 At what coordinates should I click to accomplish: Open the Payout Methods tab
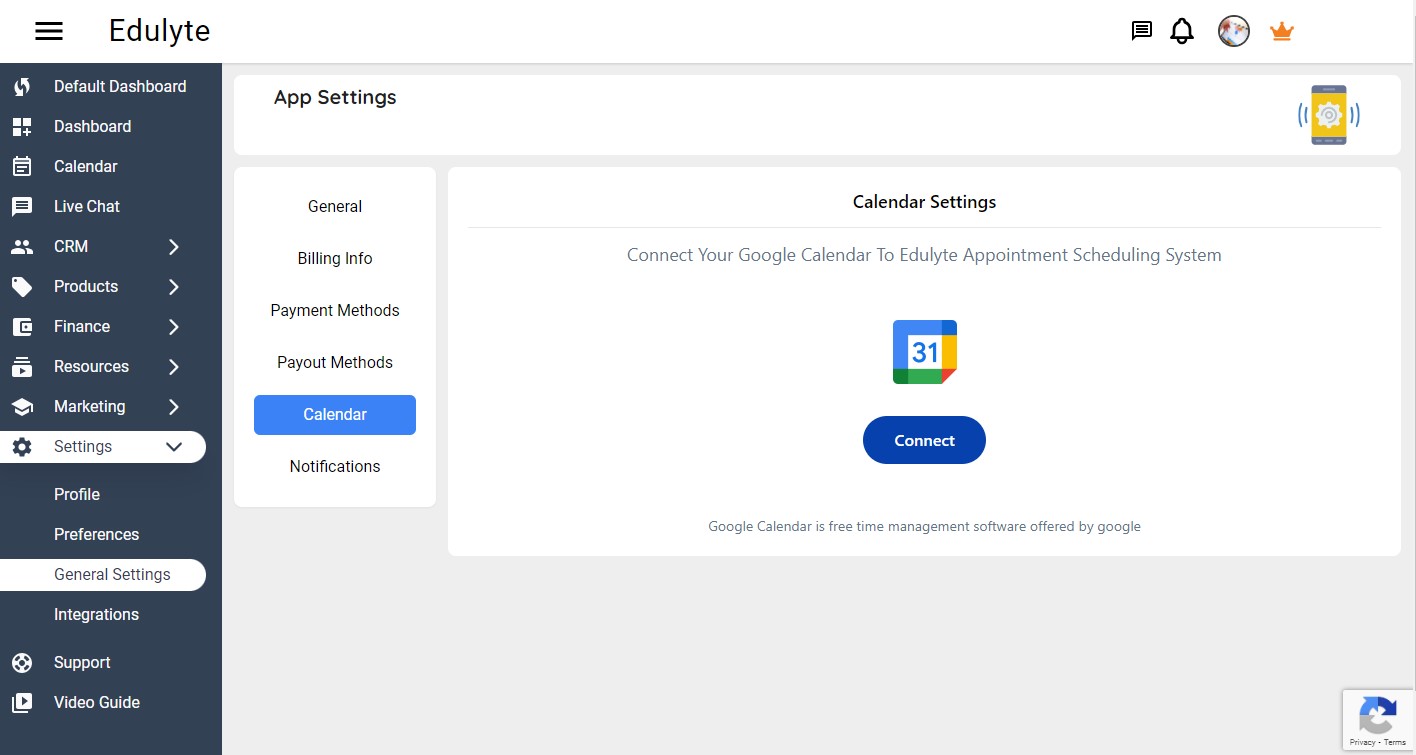point(335,363)
